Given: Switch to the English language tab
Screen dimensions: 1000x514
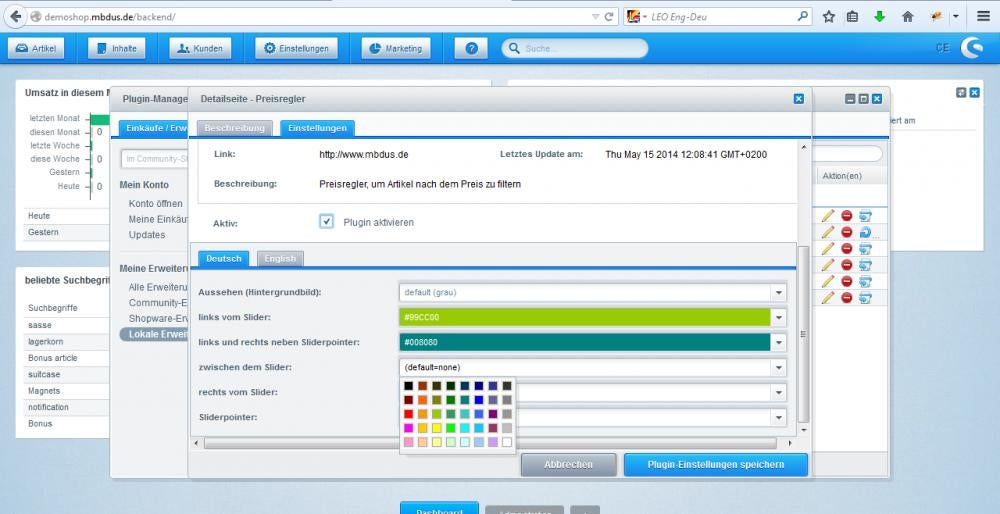Looking at the screenshot, I should point(280,258).
